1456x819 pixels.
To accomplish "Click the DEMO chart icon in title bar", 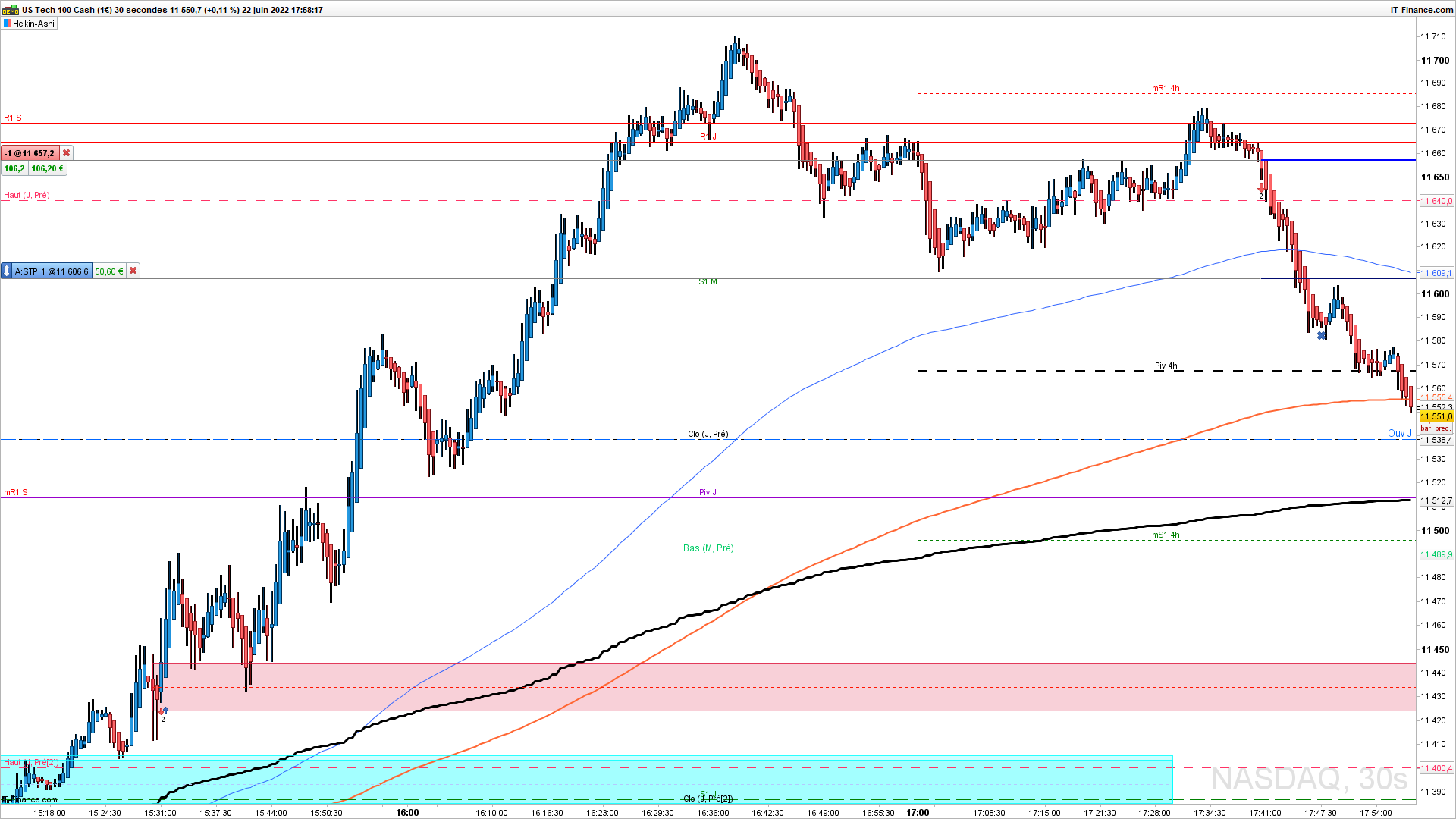I will (x=11, y=10).
